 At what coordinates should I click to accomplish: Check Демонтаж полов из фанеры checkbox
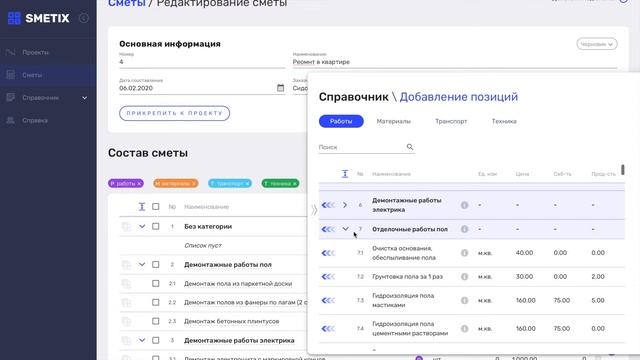tap(156, 302)
